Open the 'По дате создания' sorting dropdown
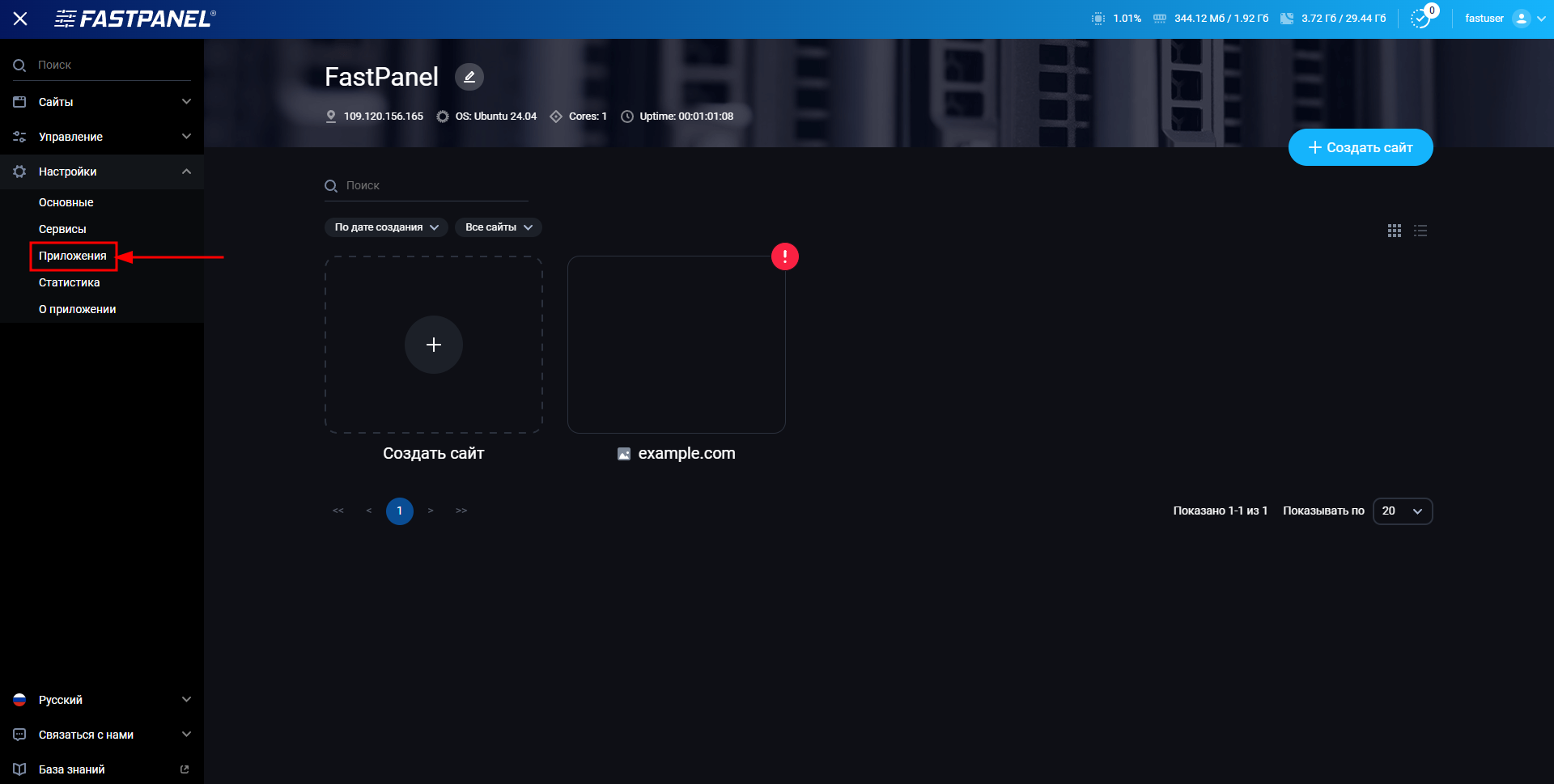Viewport: 1554px width, 784px height. pos(386,227)
